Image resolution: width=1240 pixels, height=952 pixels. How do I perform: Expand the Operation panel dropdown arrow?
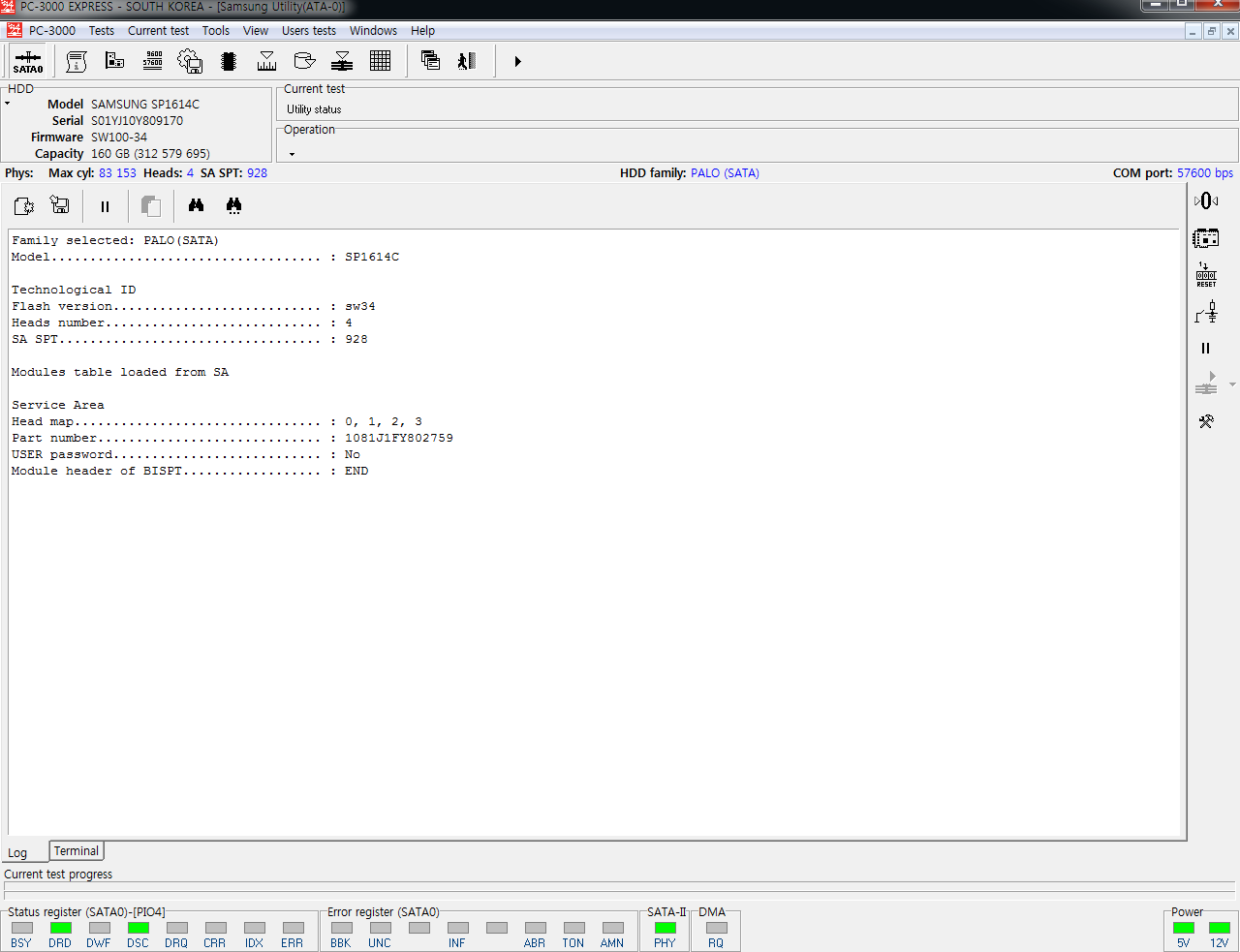pyautogui.click(x=292, y=154)
